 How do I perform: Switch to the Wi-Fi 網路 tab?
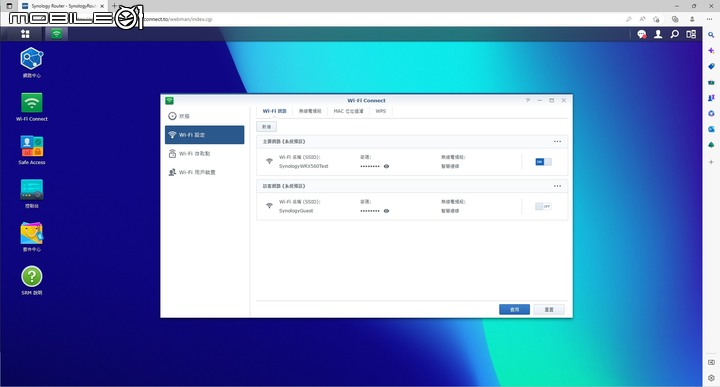coord(274,111)
